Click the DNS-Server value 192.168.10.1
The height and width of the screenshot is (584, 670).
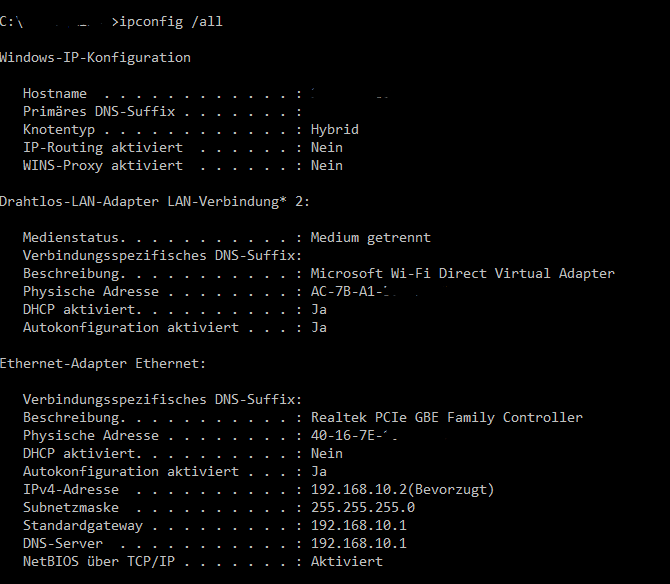tap(359, 543)
